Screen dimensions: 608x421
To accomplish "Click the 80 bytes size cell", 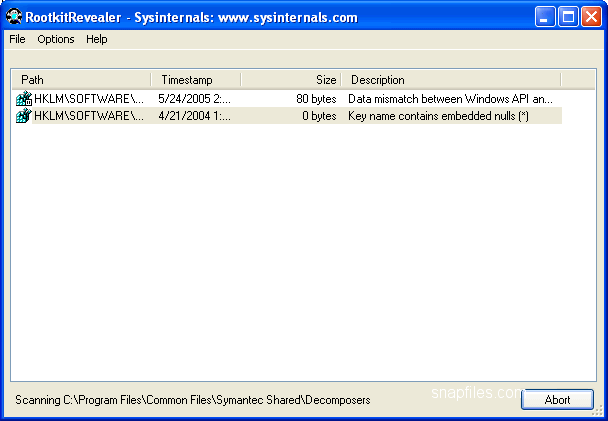I will click(315, 100).
